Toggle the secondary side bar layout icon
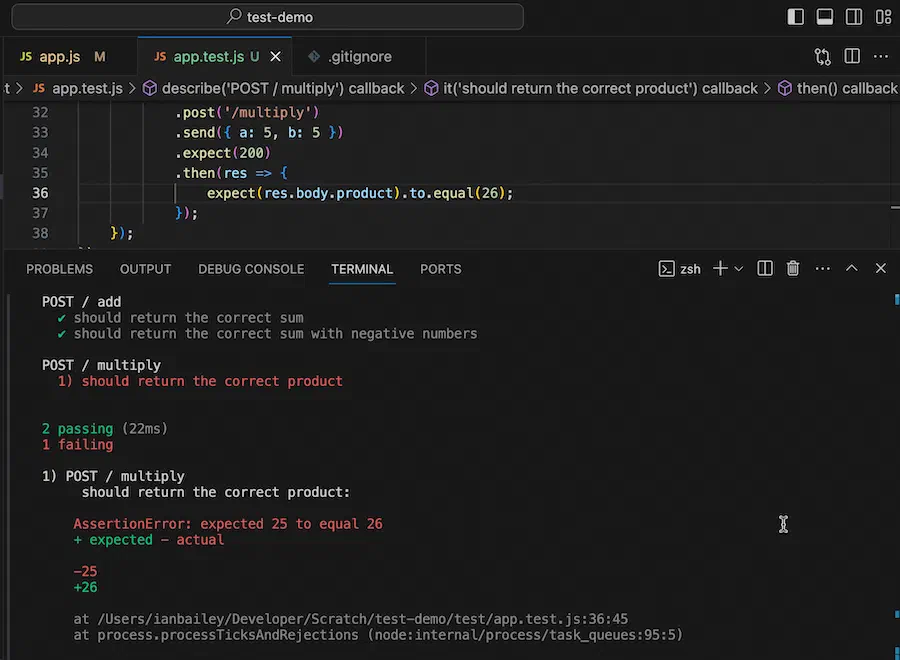This screenshot has height=660, width=900. pyautogui.click(x=854, y=17)
